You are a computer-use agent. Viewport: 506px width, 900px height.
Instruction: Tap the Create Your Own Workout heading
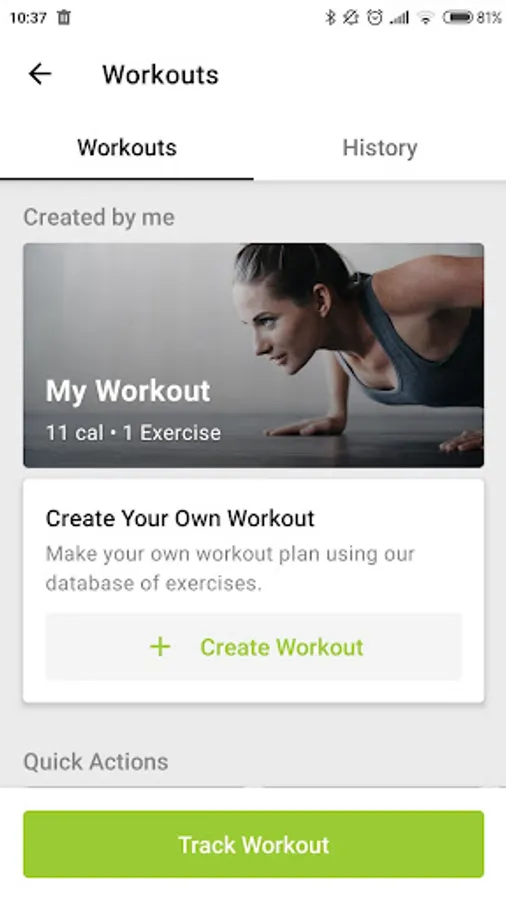coord(180,518)
